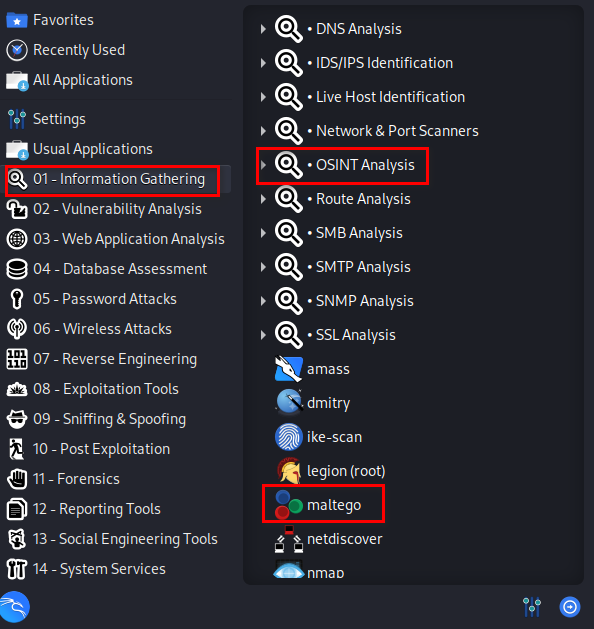
Task: Open the Settings category
Action: (x=116, y=119)
